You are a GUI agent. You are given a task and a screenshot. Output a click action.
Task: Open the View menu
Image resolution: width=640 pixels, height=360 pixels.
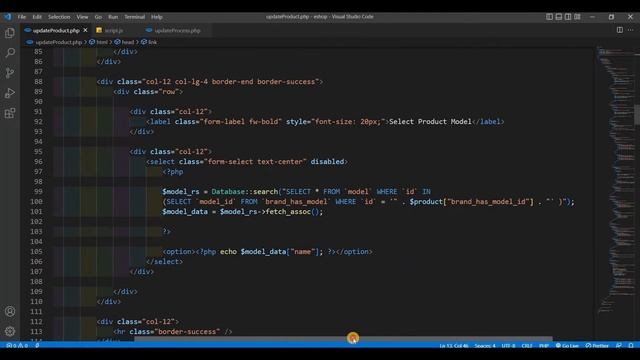tap(82, 17)
